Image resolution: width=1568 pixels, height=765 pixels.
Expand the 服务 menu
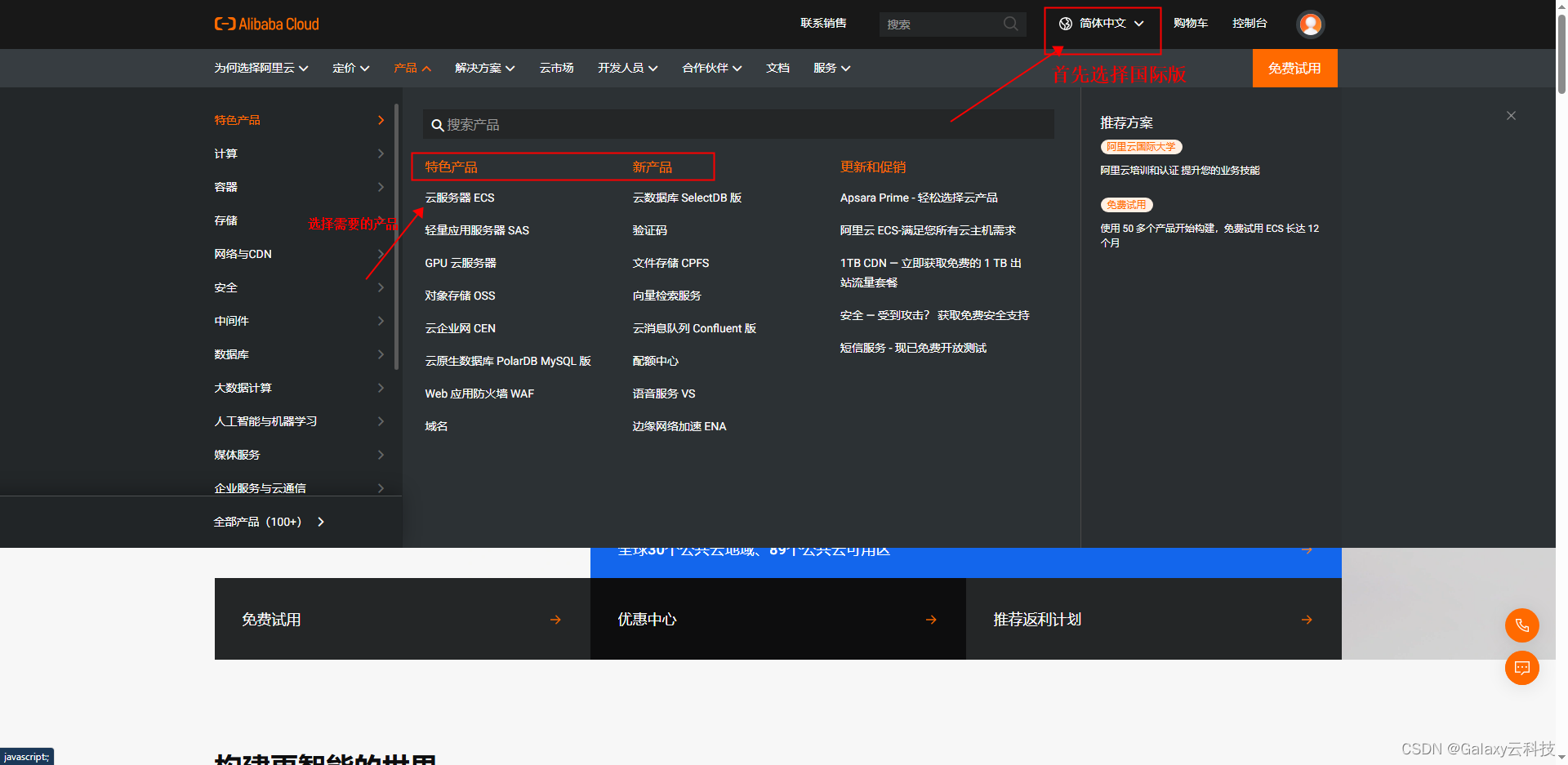[832, 68]
